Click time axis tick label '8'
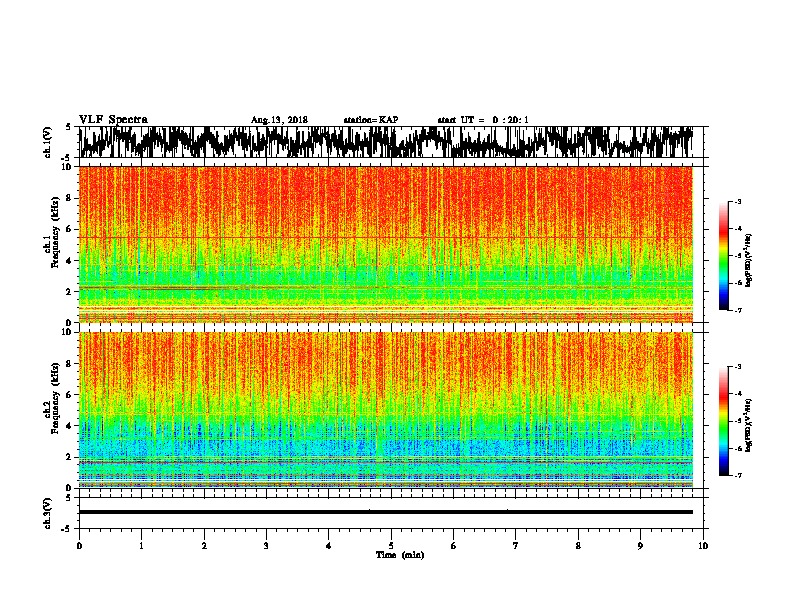The image size is (792, 612). (578, 546)
